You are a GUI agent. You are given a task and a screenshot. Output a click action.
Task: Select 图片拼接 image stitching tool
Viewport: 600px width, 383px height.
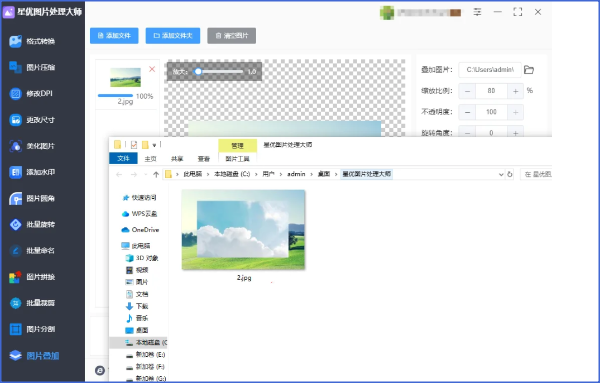coord(33,277)
